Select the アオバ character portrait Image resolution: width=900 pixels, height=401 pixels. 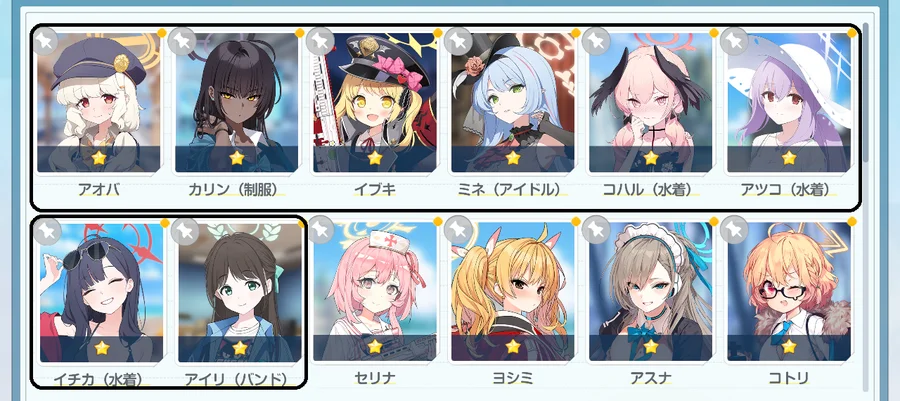[99, 102]
